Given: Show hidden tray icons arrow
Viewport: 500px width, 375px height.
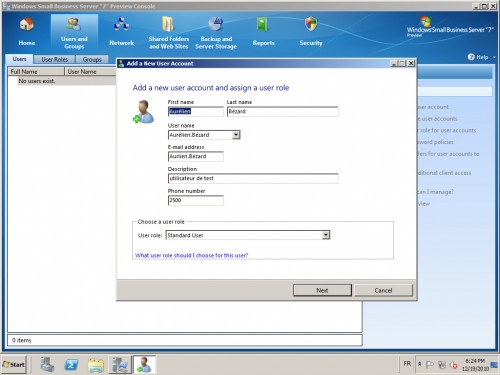Looking at the screenshot, I should [420, 364].
